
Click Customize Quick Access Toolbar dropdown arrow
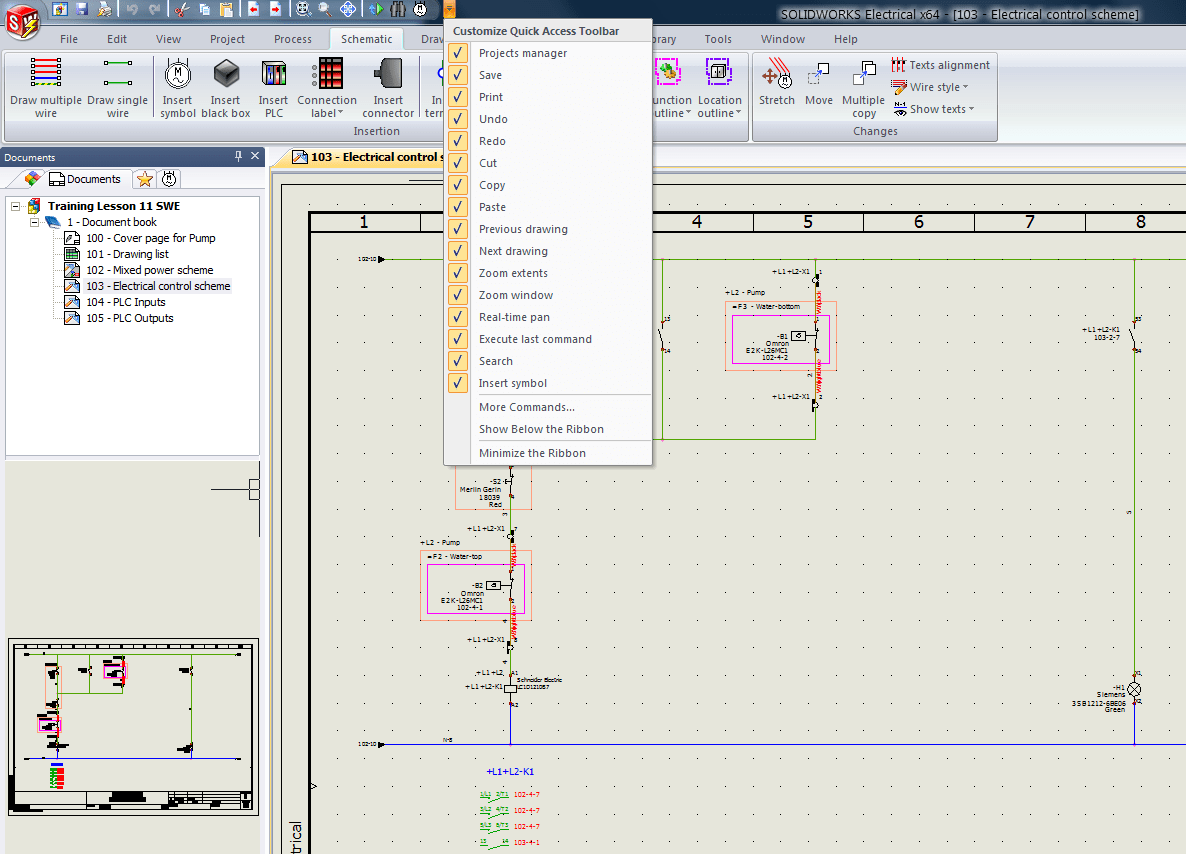click(x=449, y=9)
